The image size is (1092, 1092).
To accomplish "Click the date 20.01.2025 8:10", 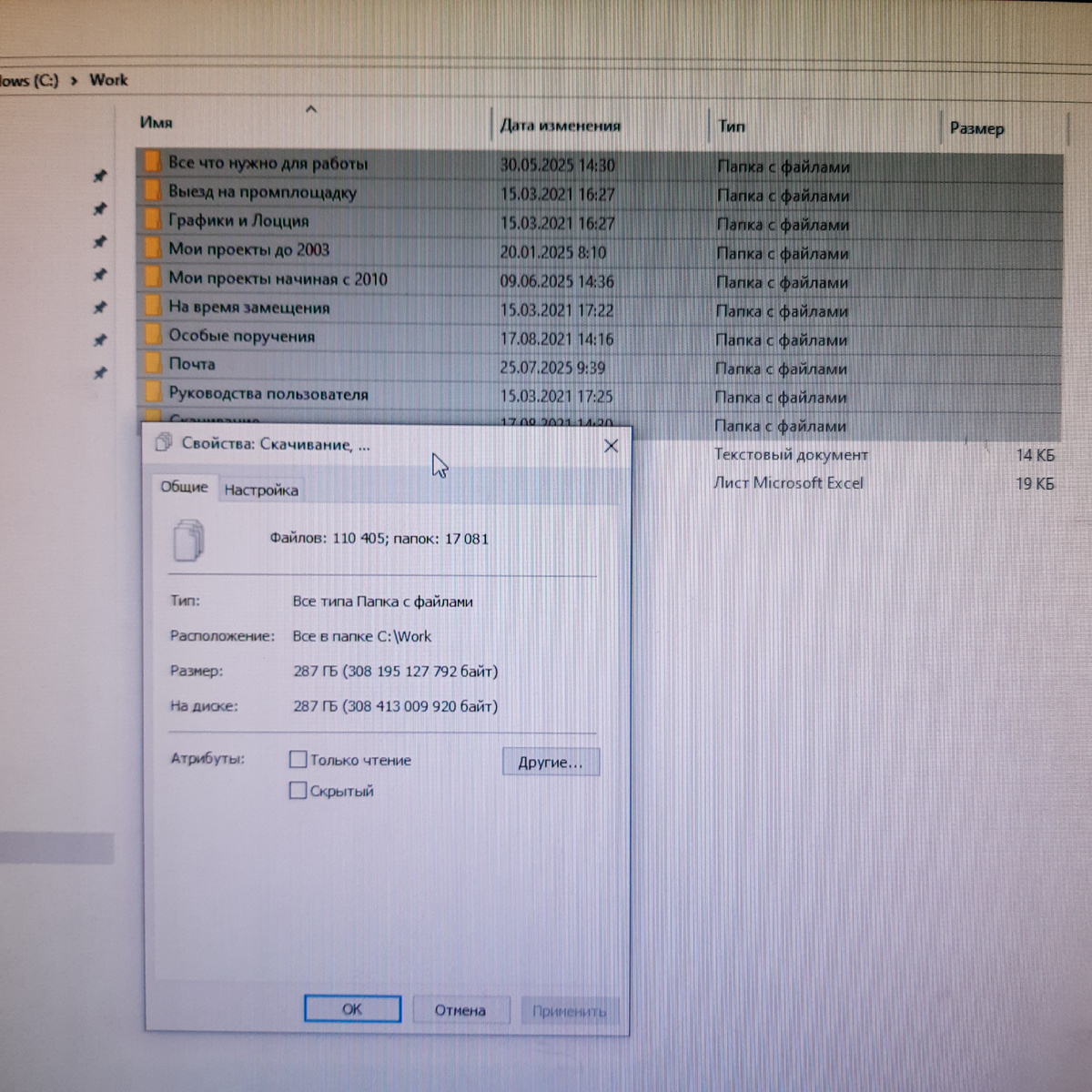I will pyautogui.click(x=552, y=252).
